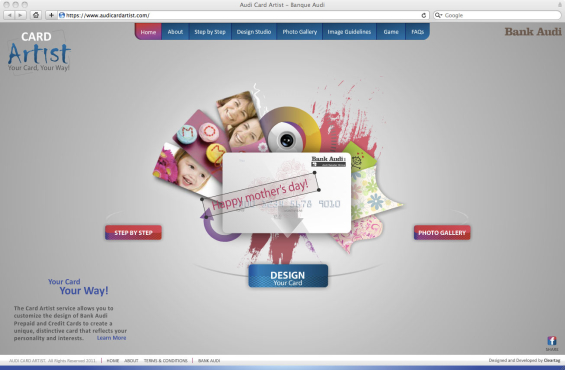Viewport: 565px width, 370px height.
Task: Focus the browser URL address field
Action: pyautogui.click(x=240, y=15)
